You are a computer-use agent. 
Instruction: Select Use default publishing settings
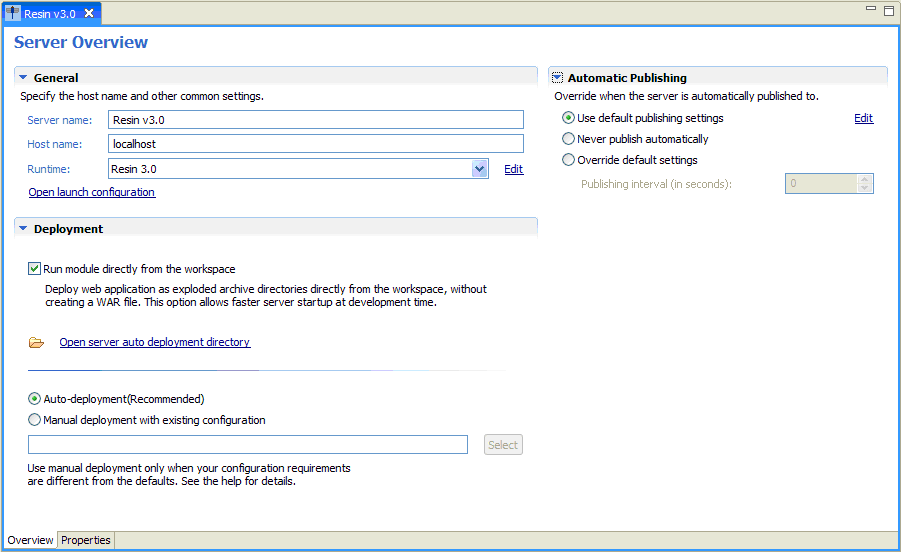coord(568,118)
